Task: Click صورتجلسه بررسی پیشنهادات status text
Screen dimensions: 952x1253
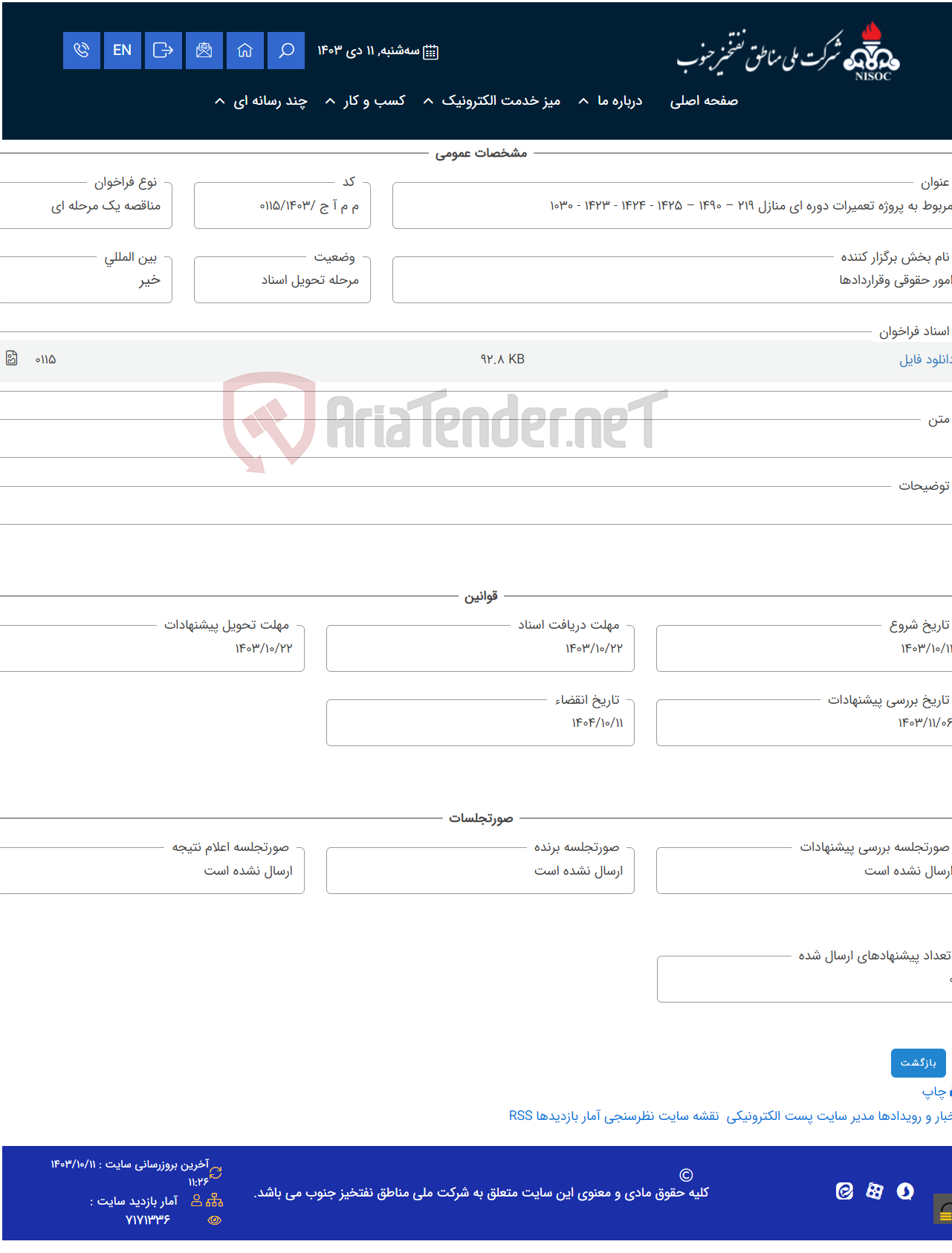Action: [x=907, y=871]
